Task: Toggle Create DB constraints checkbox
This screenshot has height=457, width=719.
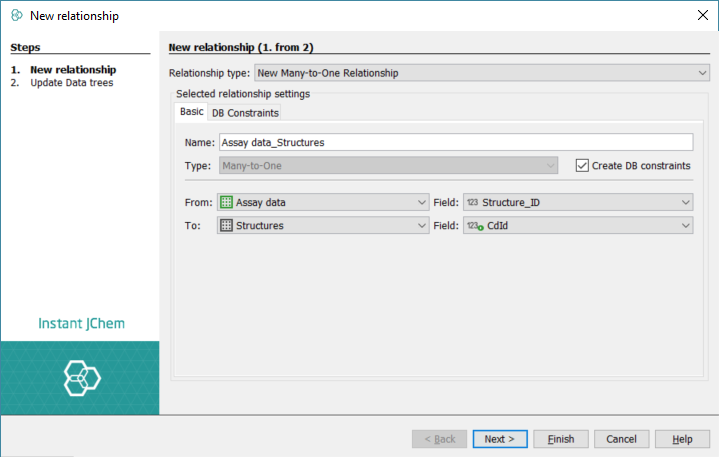Action: (582, 166)
